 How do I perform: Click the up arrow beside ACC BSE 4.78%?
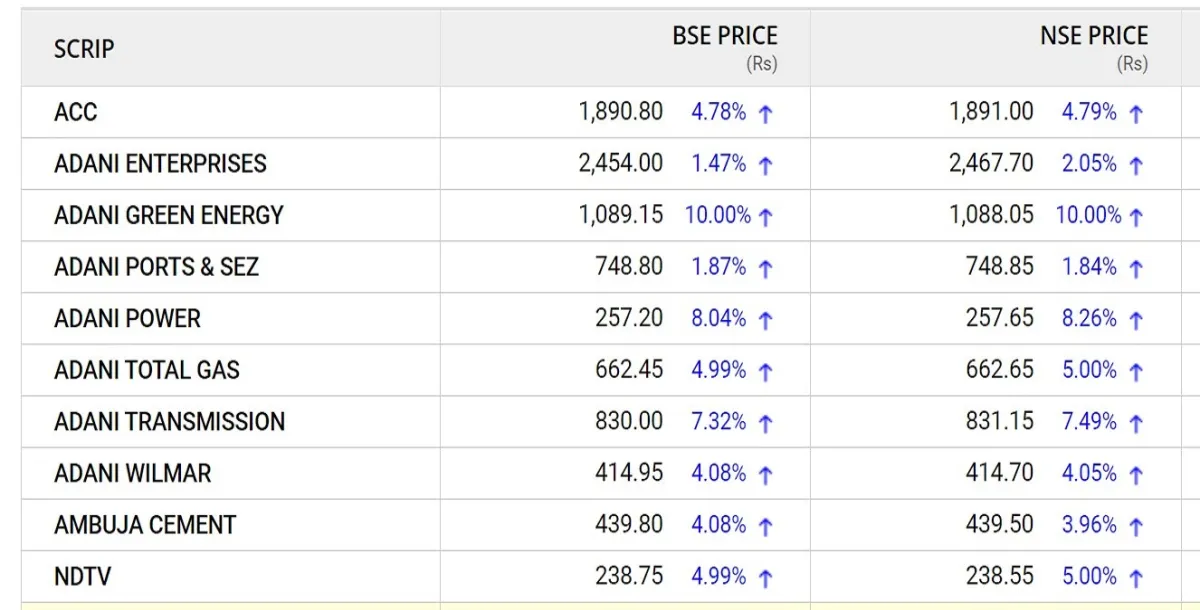click(x=766, y=113)
